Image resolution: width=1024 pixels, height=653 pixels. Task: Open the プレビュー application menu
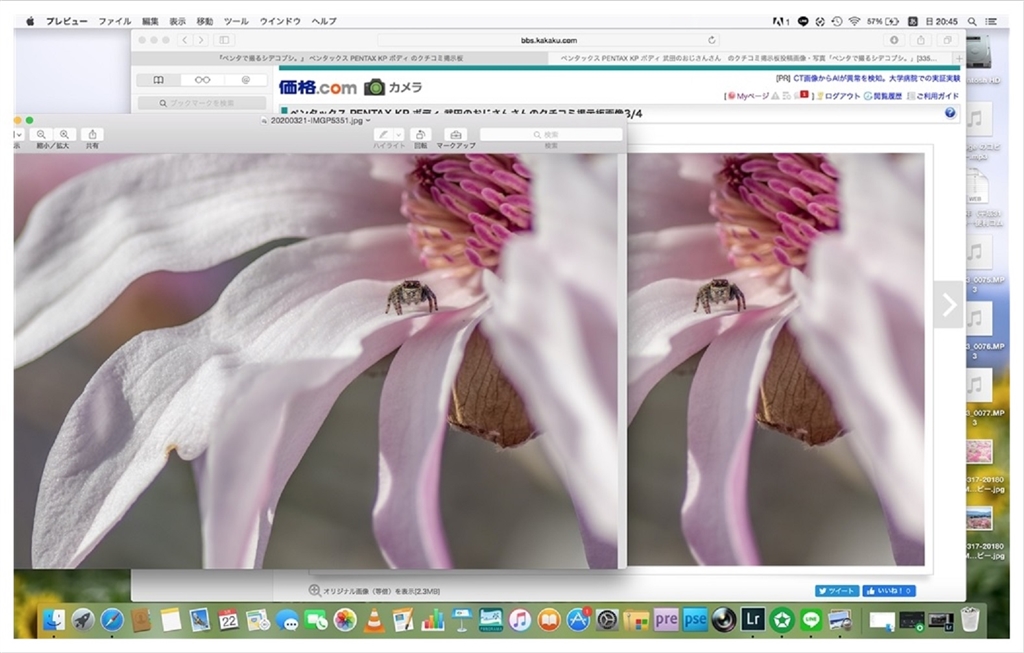click(x=67, y=22)
